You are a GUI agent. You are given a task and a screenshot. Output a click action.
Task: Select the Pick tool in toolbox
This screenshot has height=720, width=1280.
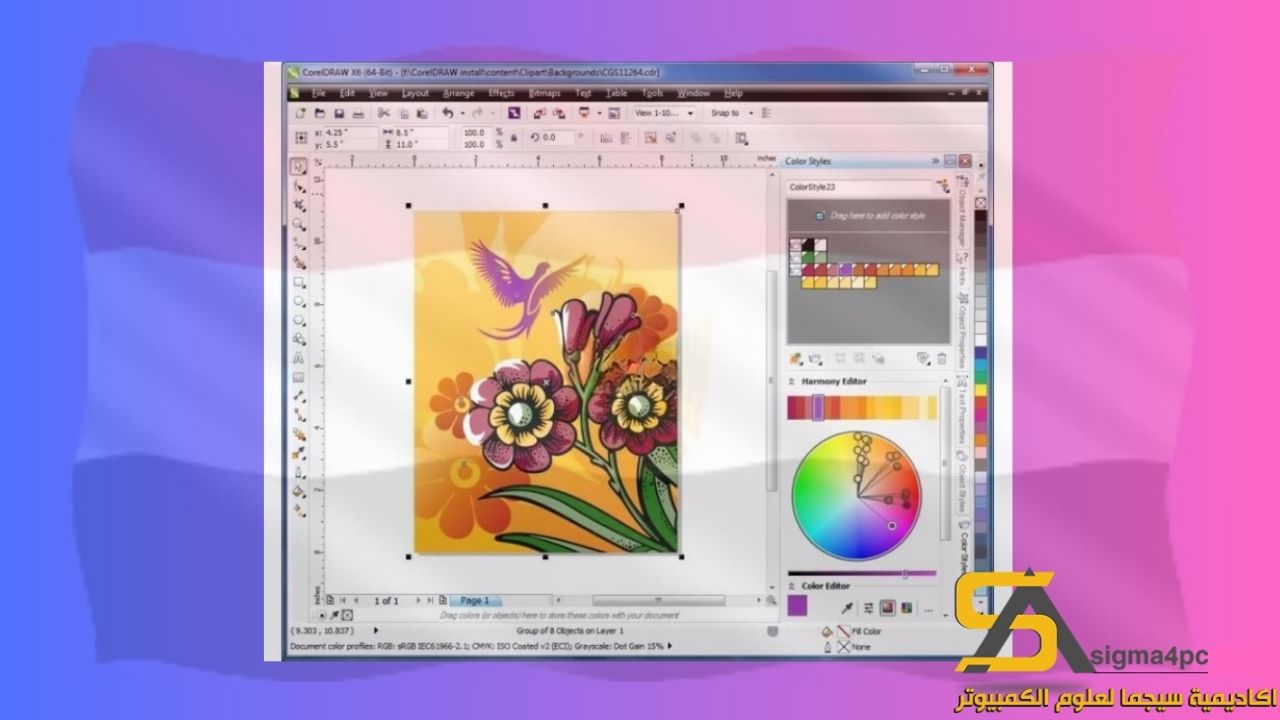click(x=299, y=166)
